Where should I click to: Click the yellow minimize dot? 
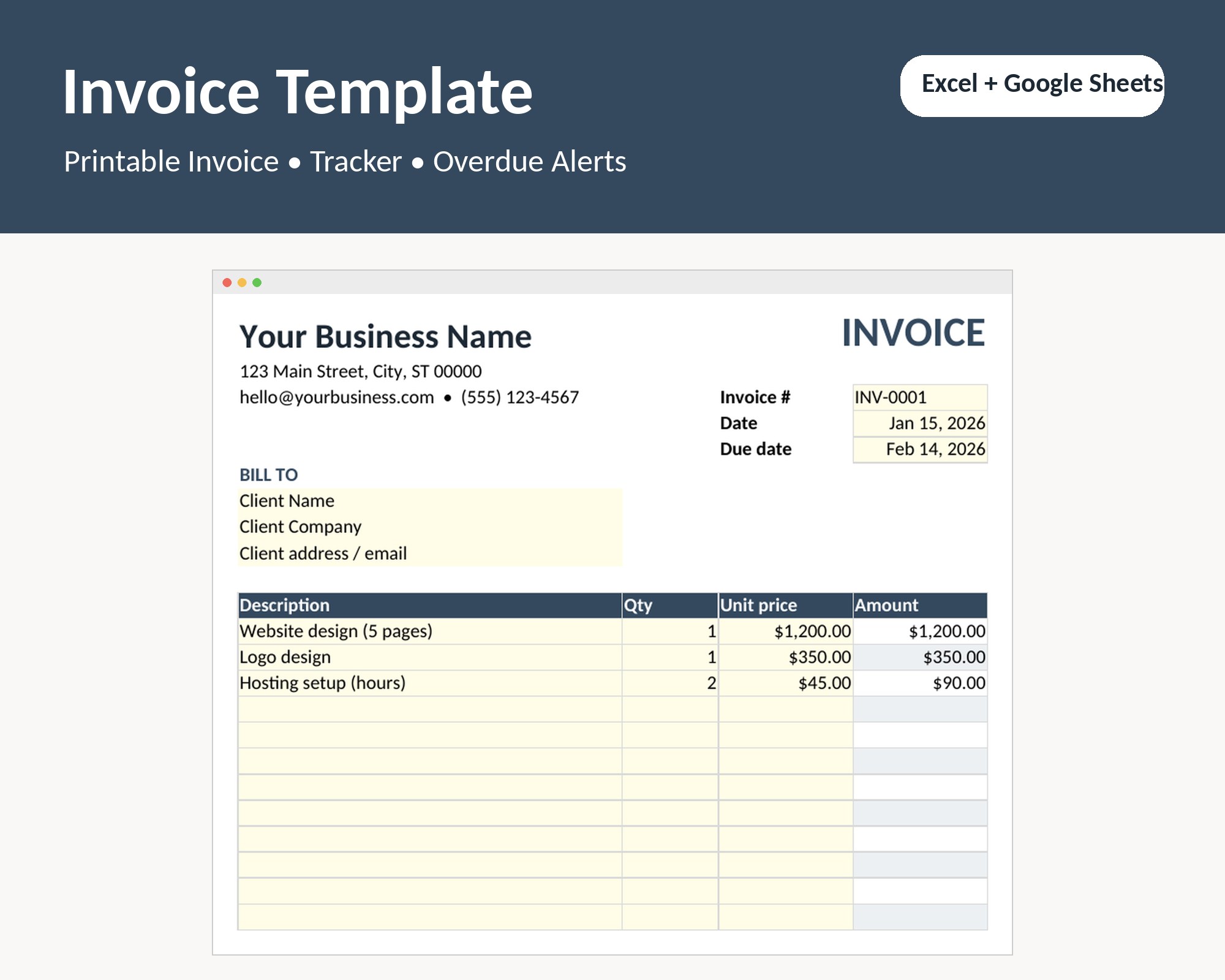click(x=242, y=282)
